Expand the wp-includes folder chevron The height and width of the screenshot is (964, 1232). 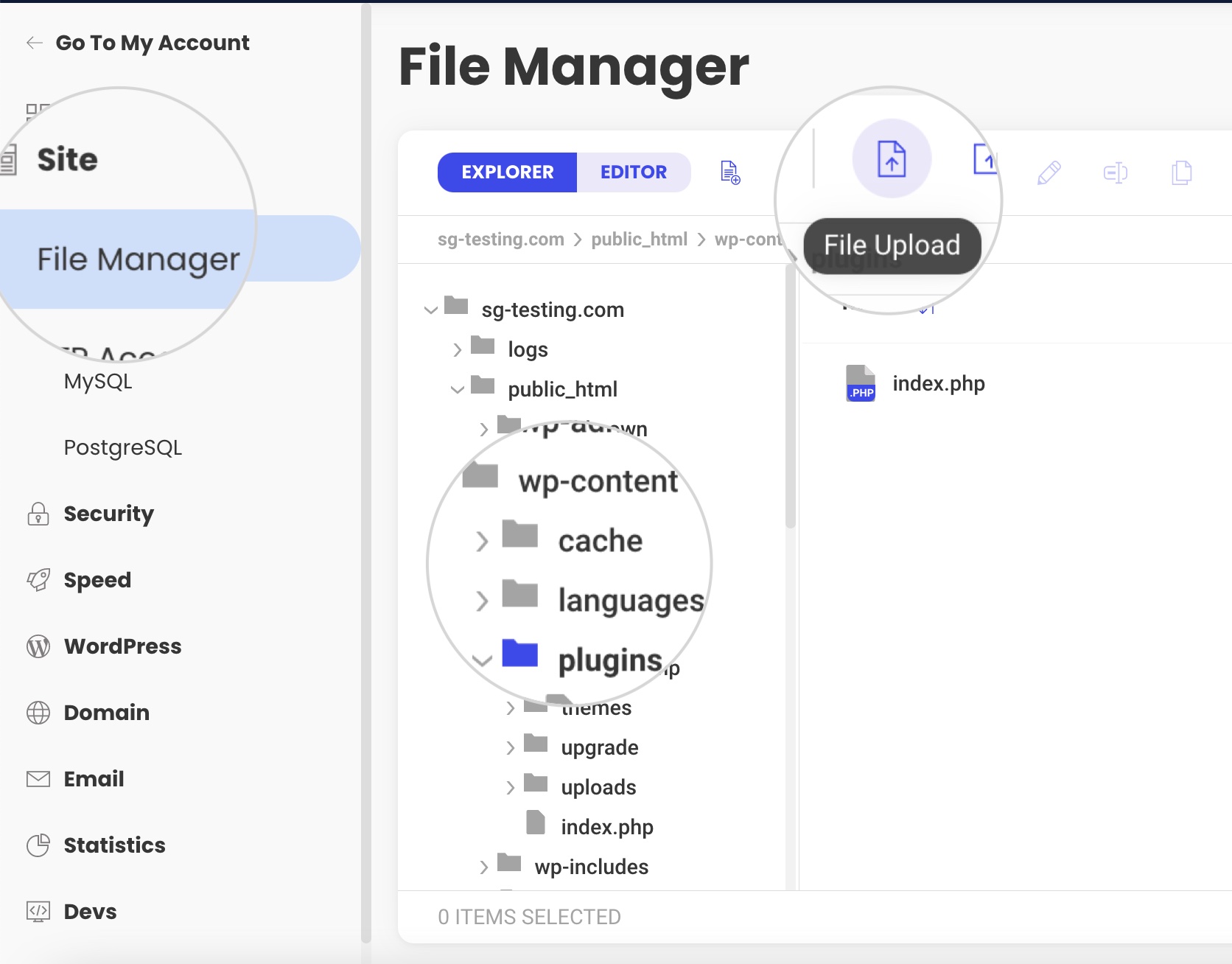(x=484, y=867)
